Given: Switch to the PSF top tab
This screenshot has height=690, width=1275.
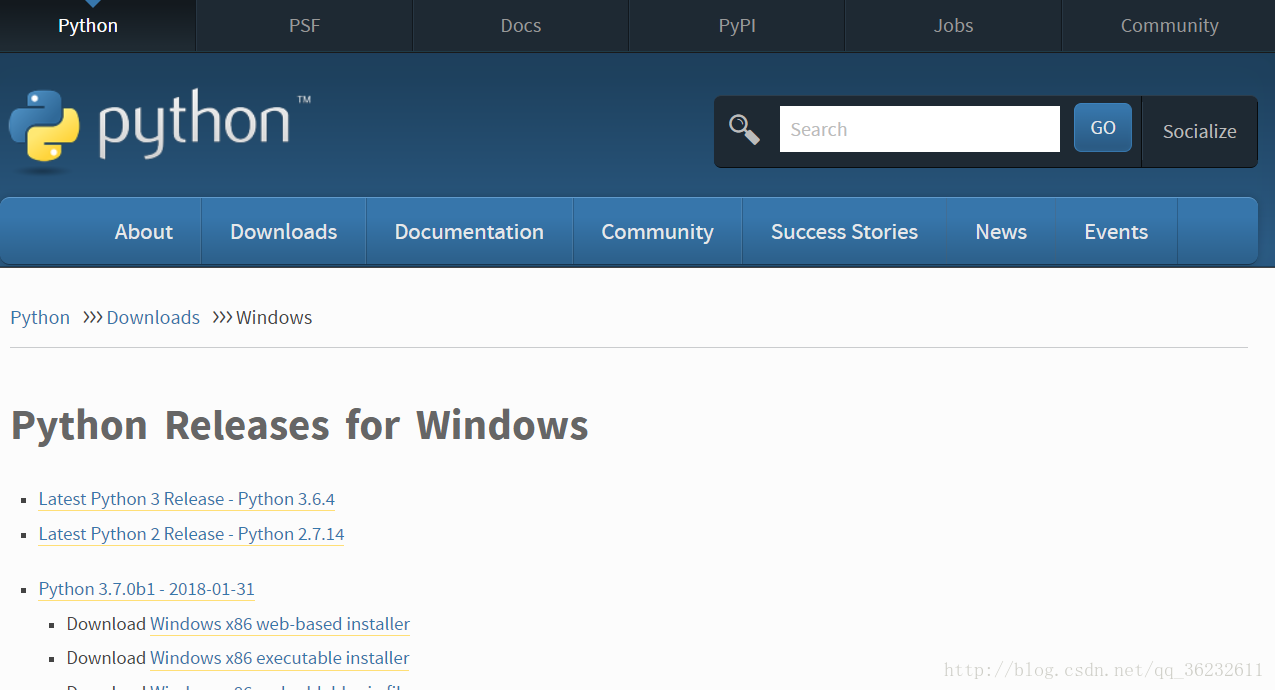Looking at the screenshot, I should click(x=304, y=26).
